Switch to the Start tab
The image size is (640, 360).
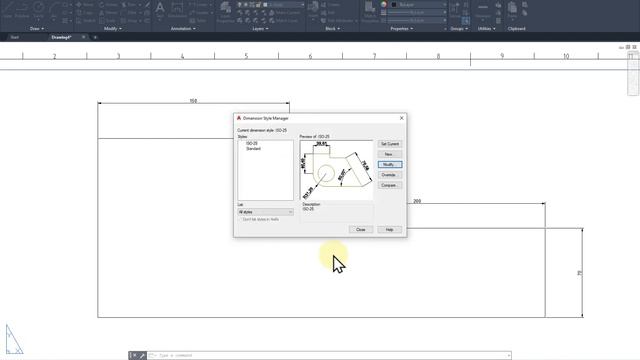pos(15,37)
